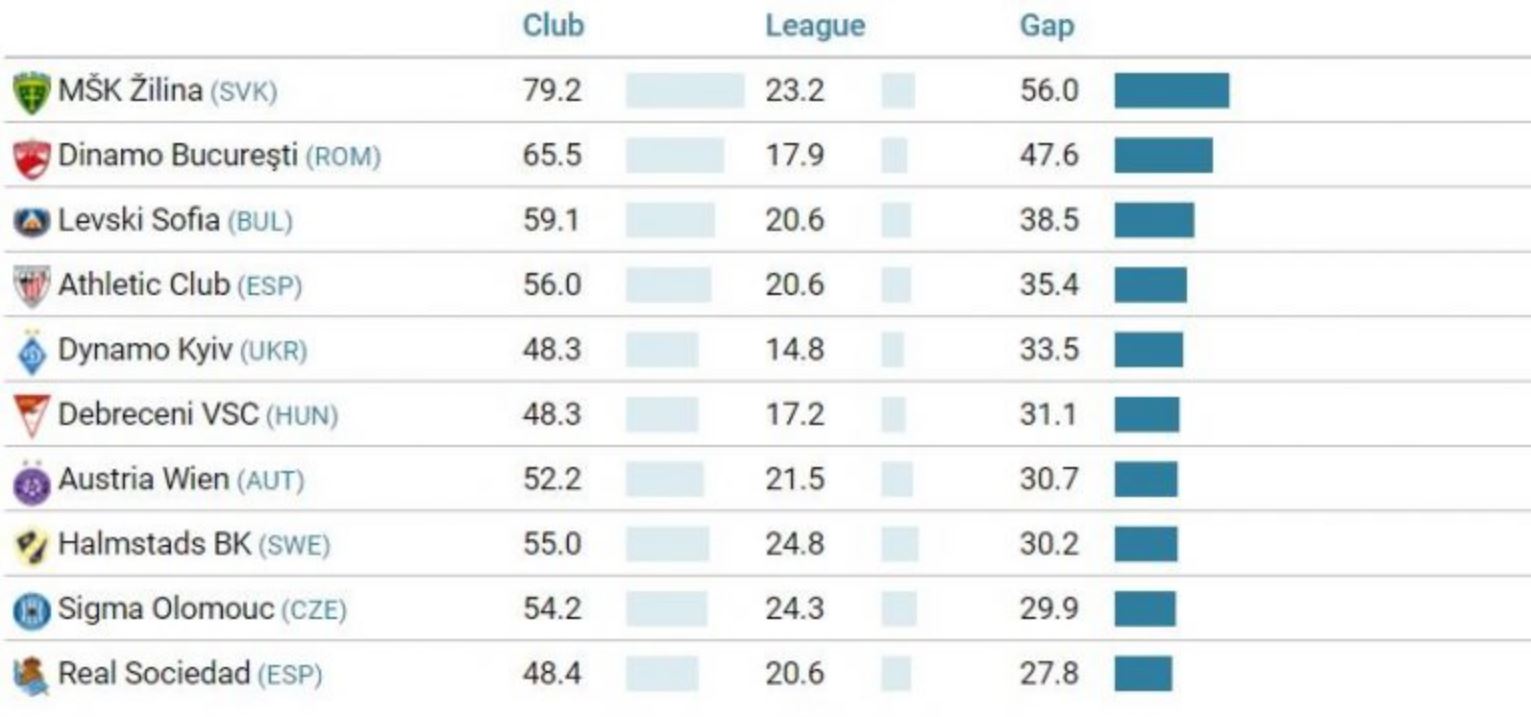Sort table by League column header
Screen dimensions: 1531x717
815,26
